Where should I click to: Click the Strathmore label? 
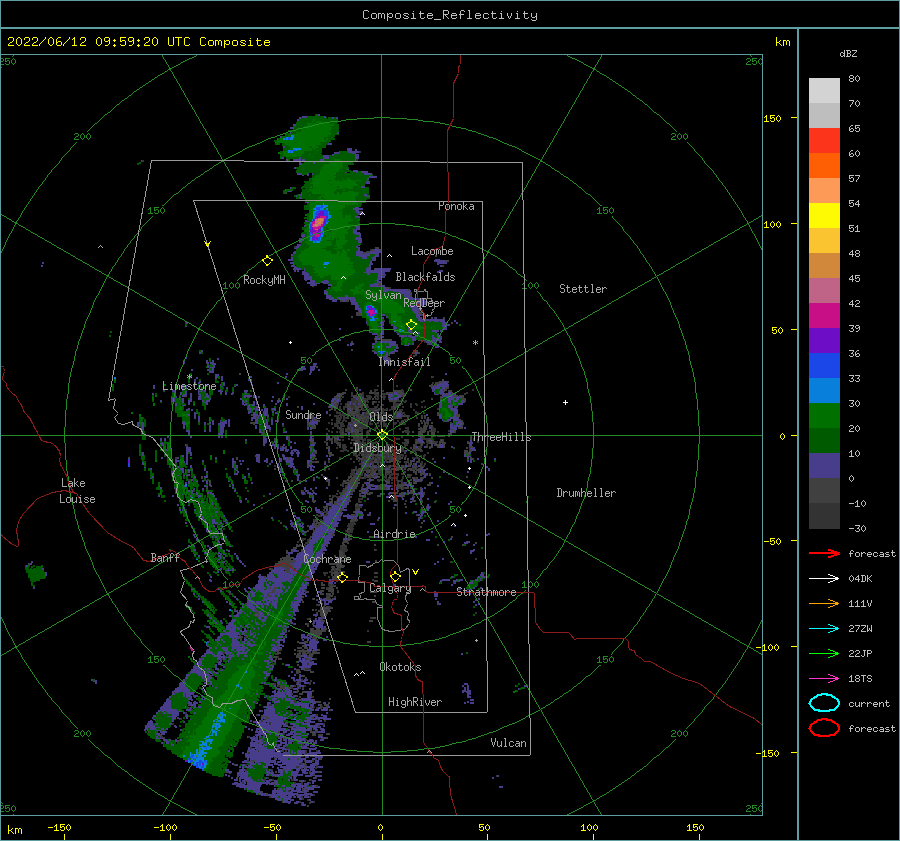(486, 592)
